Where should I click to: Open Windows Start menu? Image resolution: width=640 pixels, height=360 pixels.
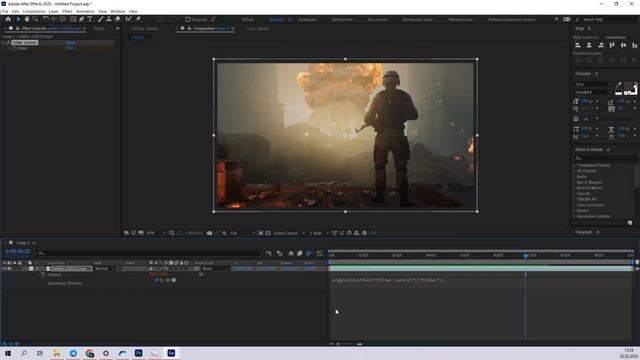[x=8, y=353]
